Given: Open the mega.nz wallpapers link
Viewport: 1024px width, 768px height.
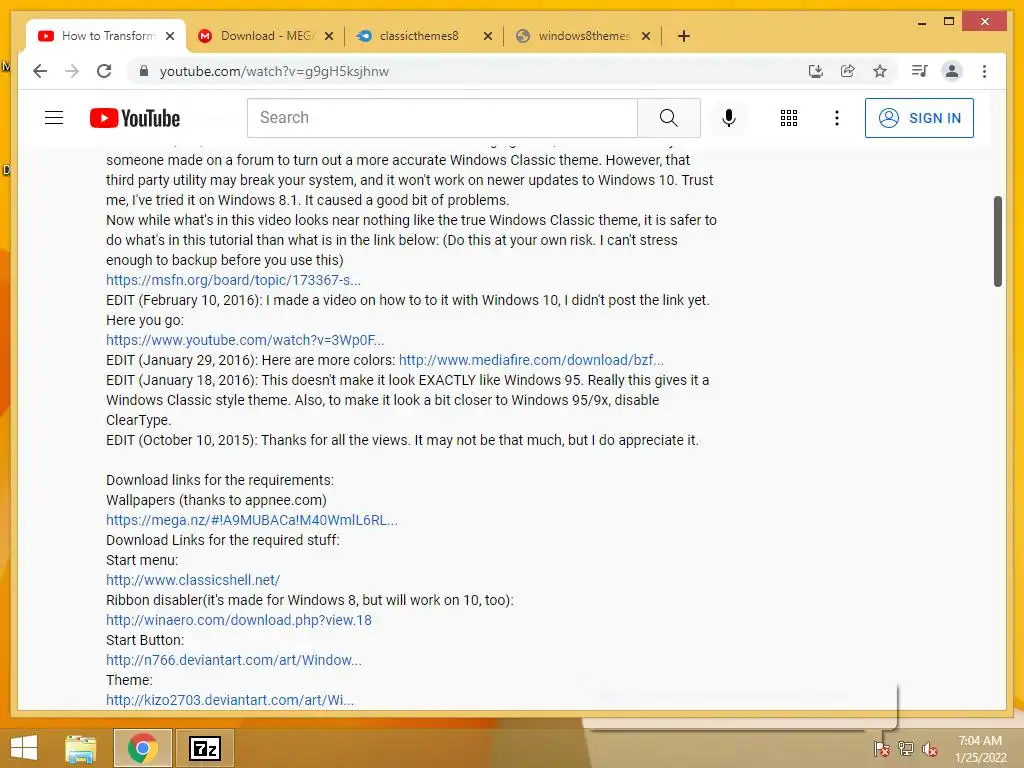Looking at the screenshot, I should point(251,520).
